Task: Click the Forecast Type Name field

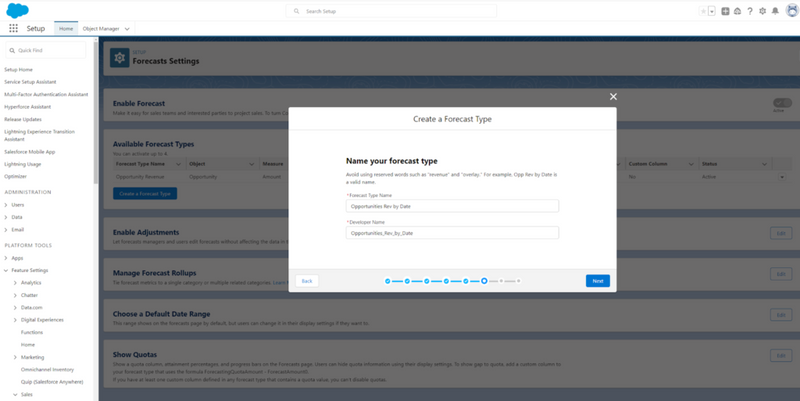Action: pos(452,206)
